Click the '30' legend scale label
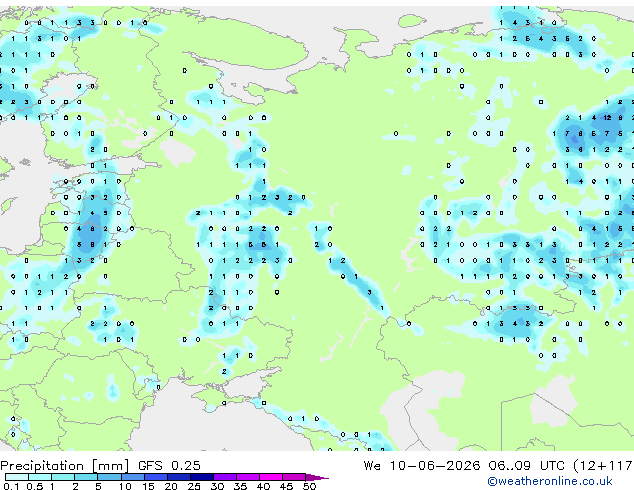 point(218,486)
